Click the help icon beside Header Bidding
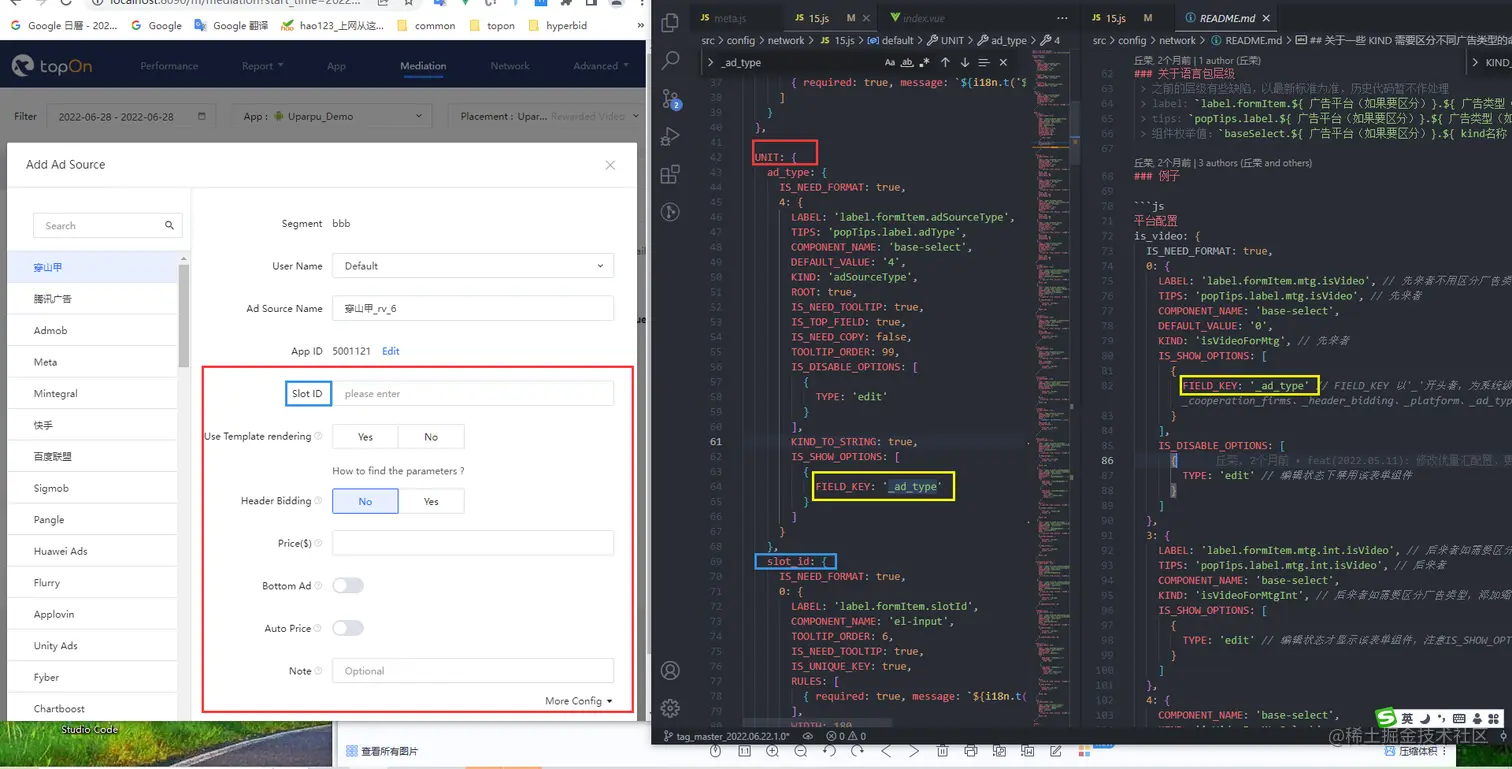Screen dimensions: 1512x769 coord(318,501)
